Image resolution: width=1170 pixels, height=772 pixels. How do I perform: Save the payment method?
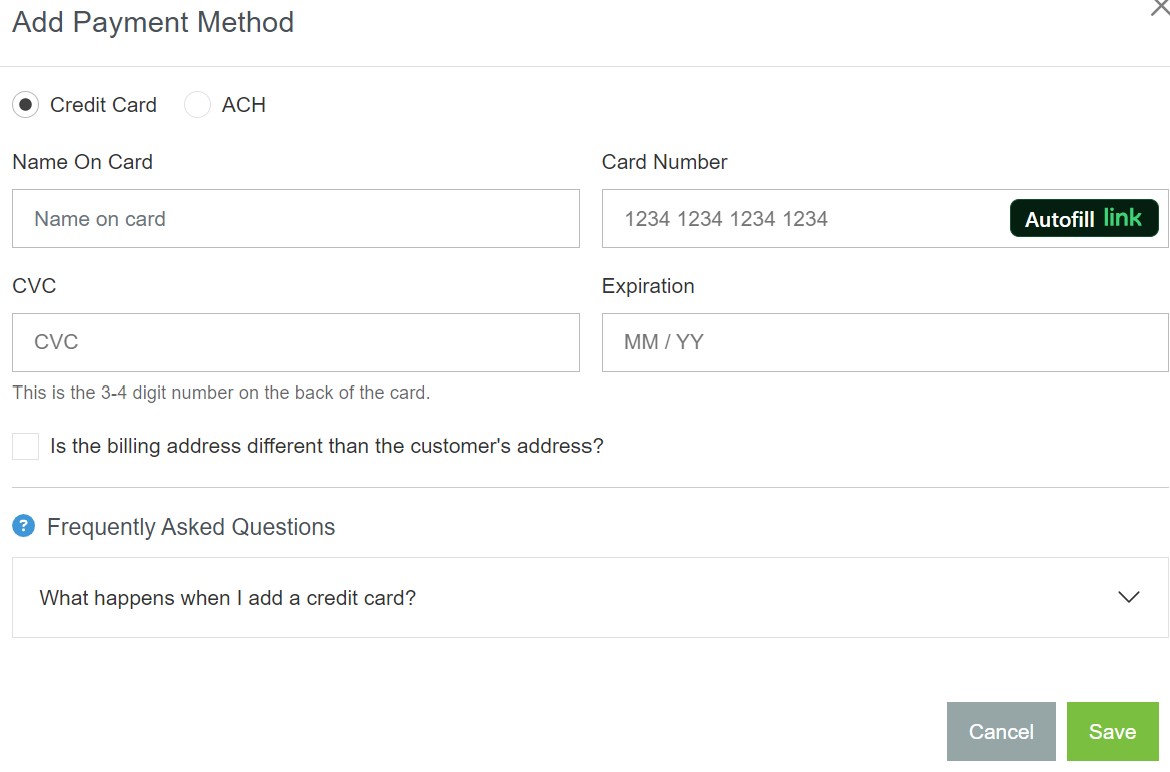[x=1112, y=731]
